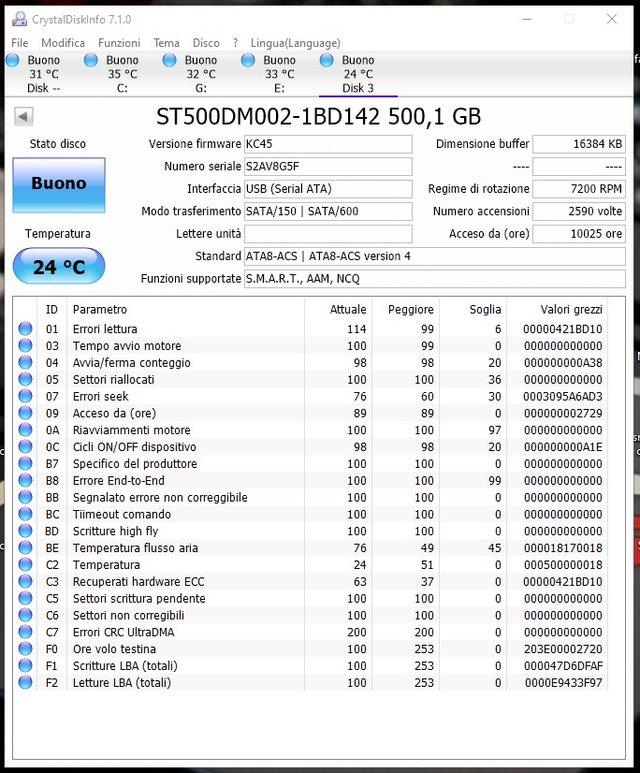This screenshot has width=640, height=773.
Task: Click raw value 0000E9433F97 of Letture LBA
Action: [563, 683]
